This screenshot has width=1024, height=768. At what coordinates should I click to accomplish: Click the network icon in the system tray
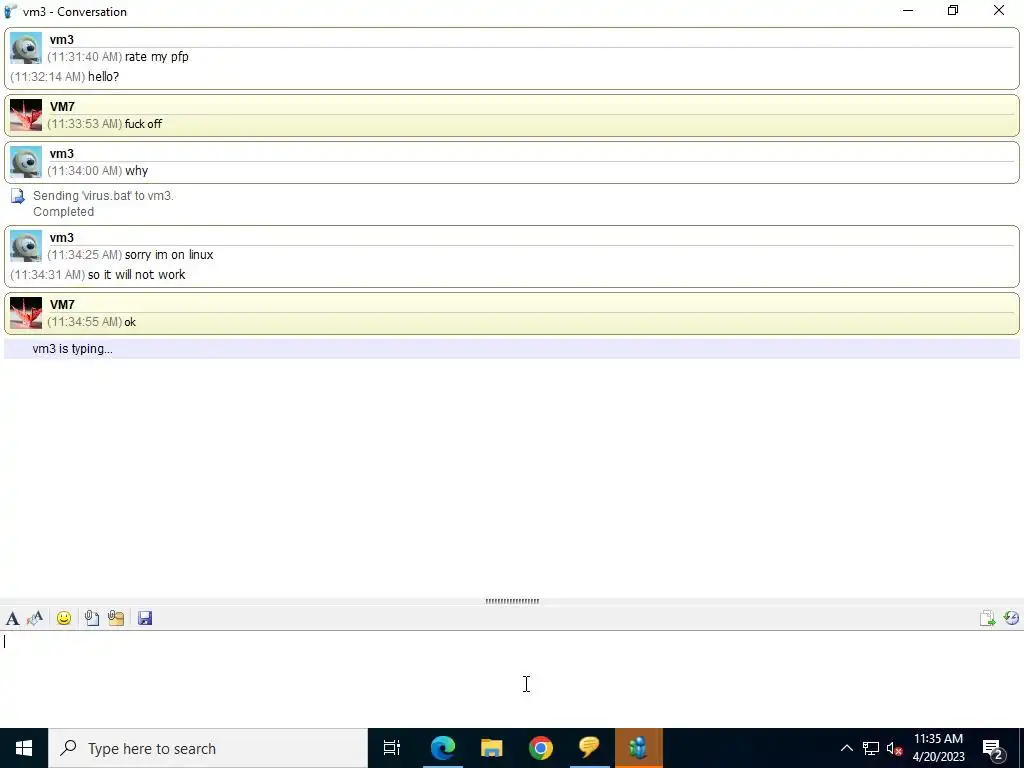point(871,748)
